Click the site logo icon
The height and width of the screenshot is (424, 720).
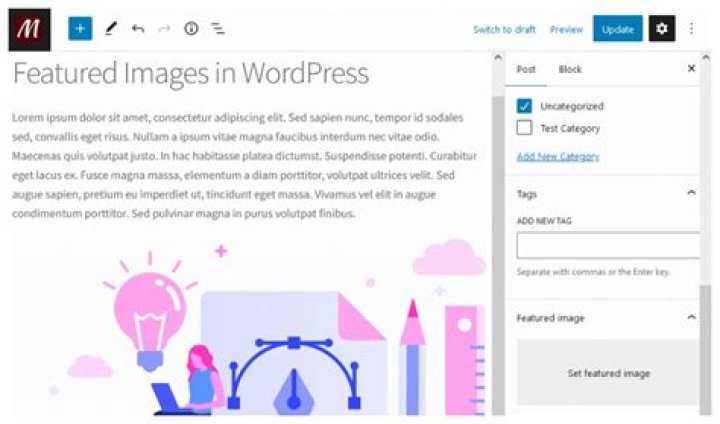click(29, 28)
